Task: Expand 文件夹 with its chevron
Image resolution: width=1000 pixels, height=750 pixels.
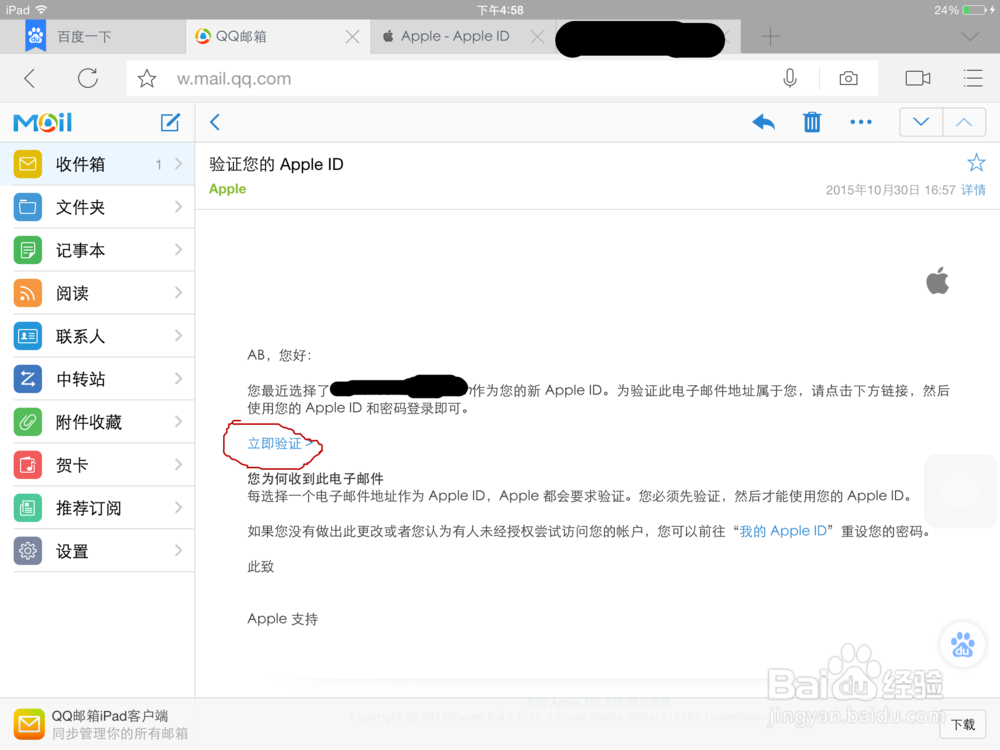Action: point(179,207)
